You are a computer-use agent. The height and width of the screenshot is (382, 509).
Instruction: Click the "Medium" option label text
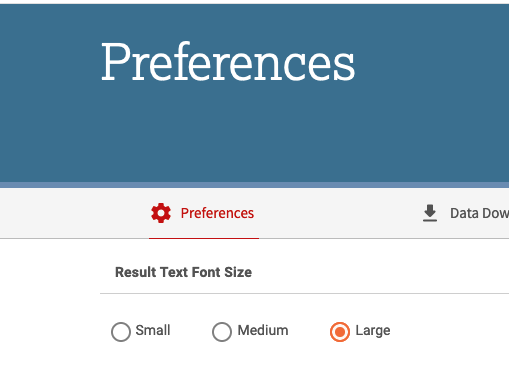coord(263,330)
